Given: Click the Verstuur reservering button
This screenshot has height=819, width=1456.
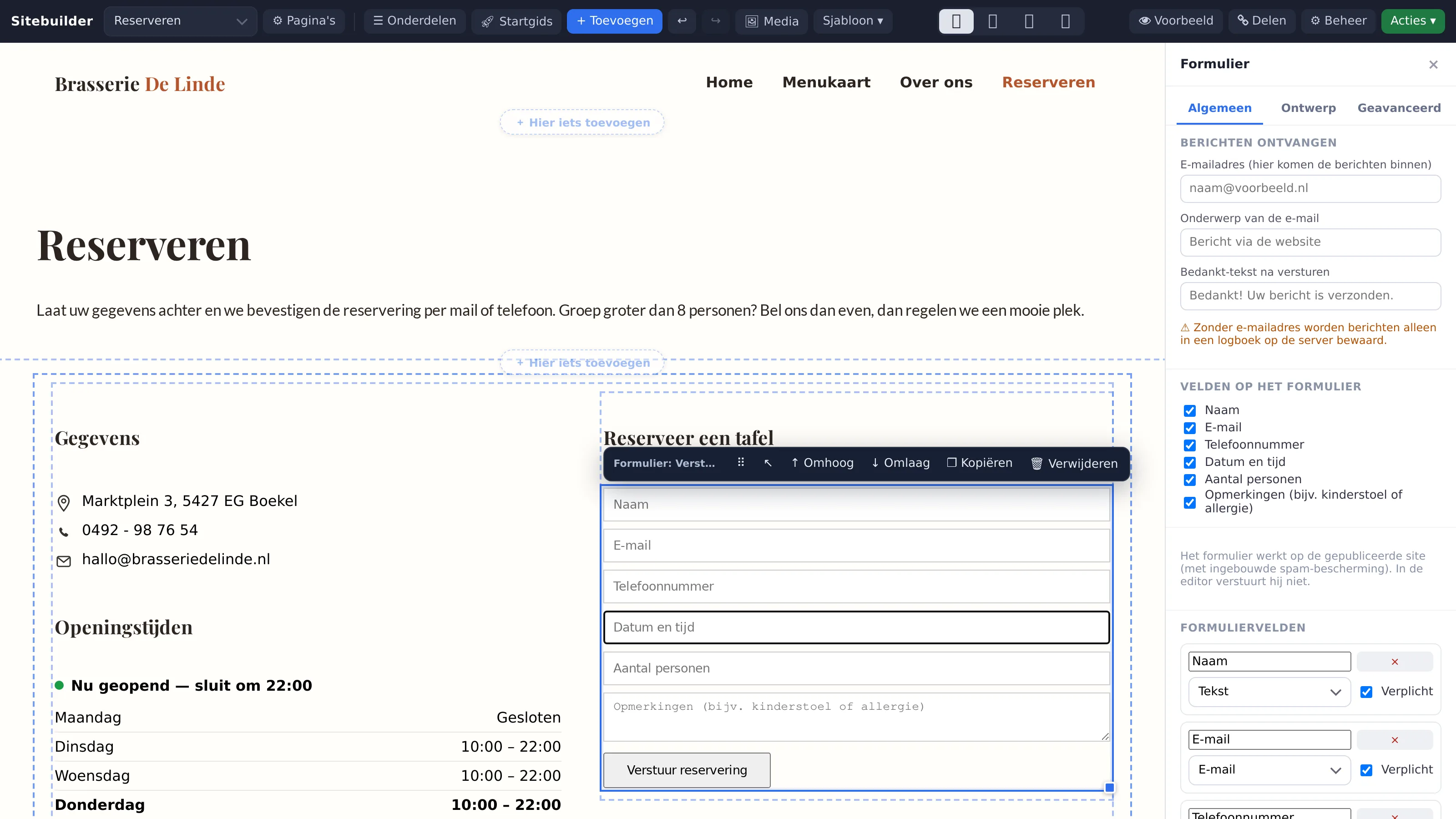Looking at the screenshot, I should pyautogui.click(x=687, y=770).
